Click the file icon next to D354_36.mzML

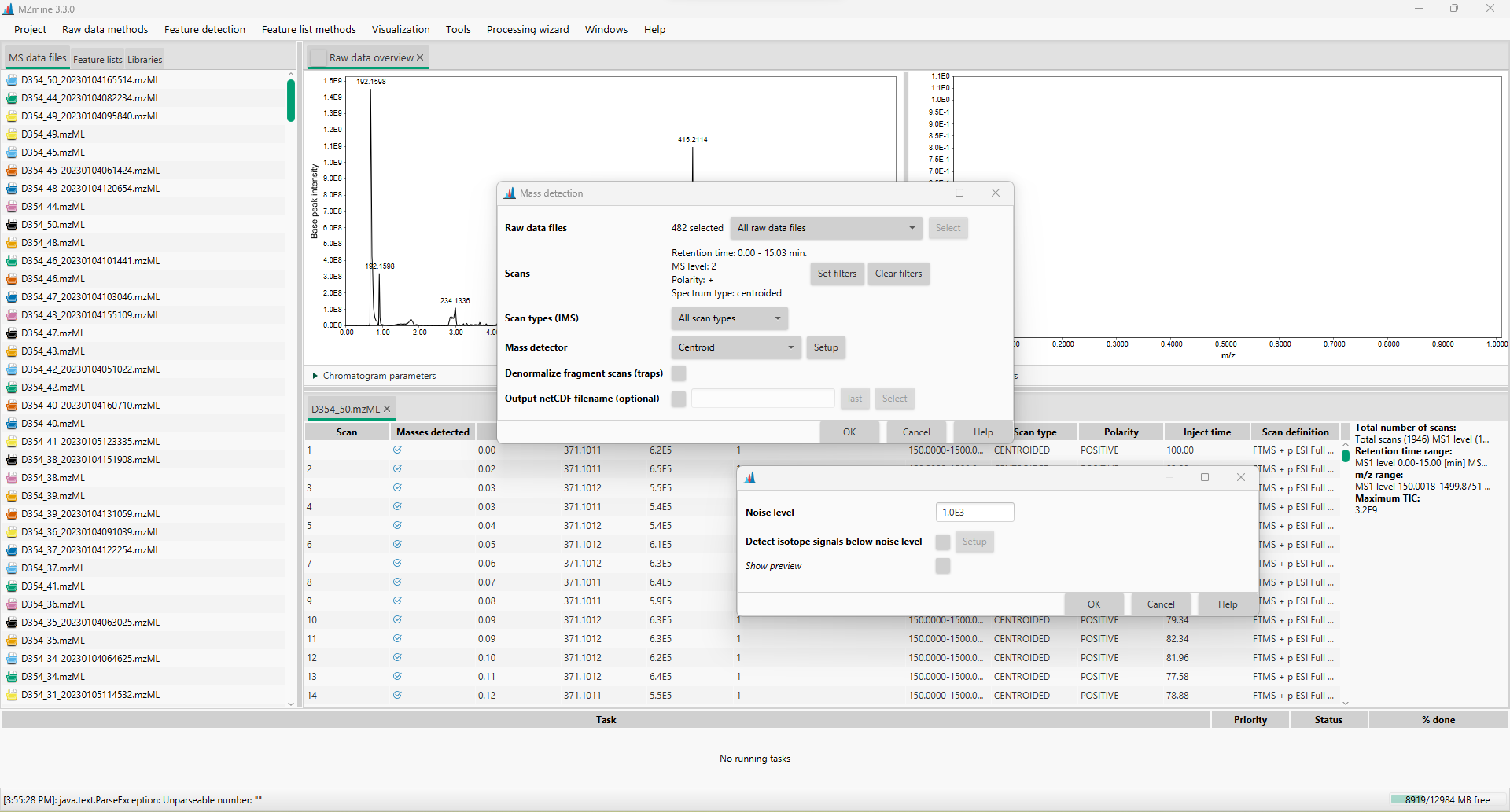(12, 604)
